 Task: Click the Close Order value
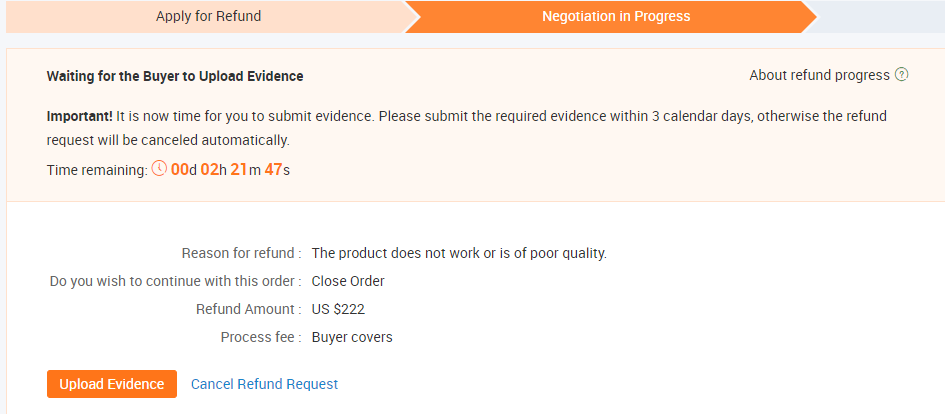(x=348, y=281)
